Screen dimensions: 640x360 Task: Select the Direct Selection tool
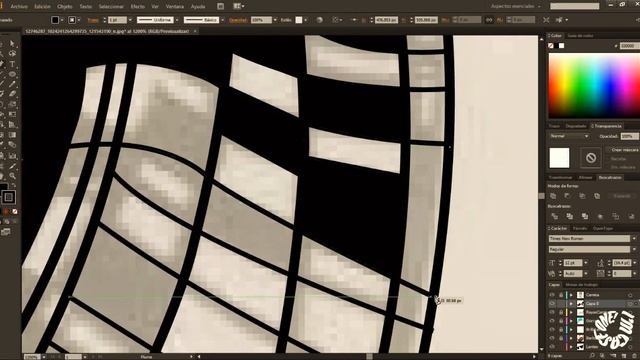12,44
